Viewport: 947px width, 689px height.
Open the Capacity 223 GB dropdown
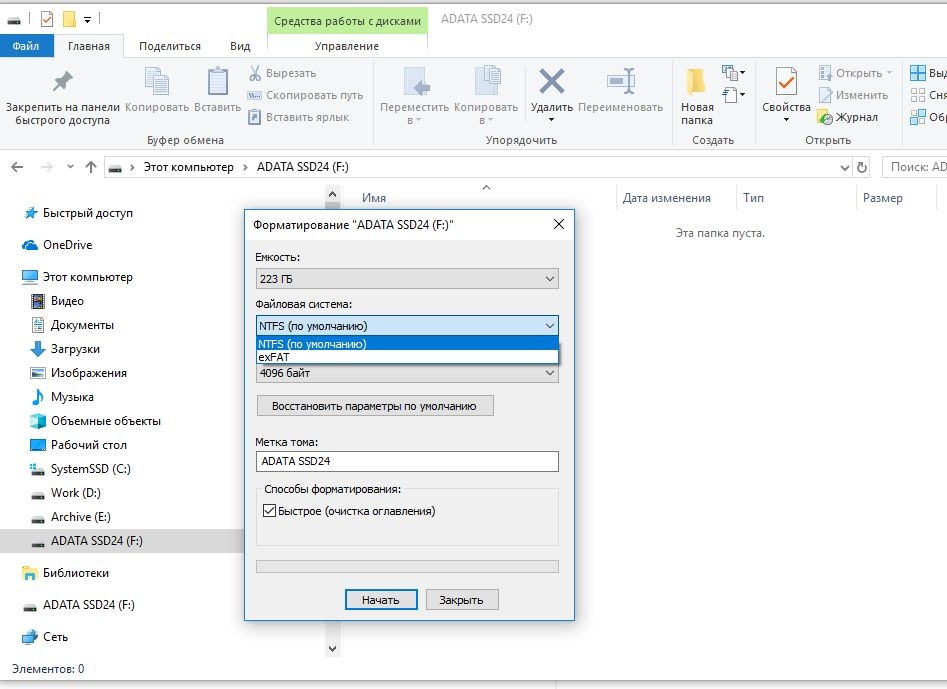pos(407,279)
